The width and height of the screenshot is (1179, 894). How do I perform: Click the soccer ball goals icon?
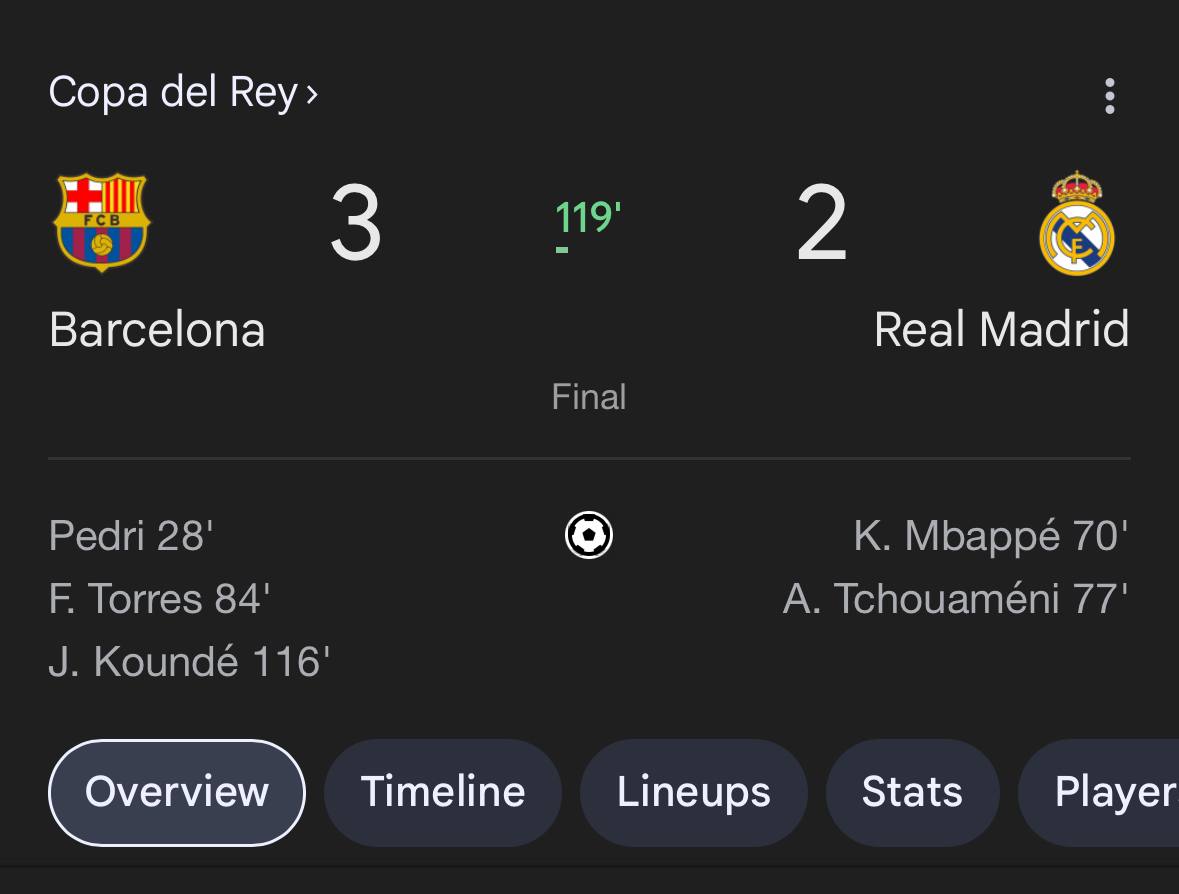[589, 535]
